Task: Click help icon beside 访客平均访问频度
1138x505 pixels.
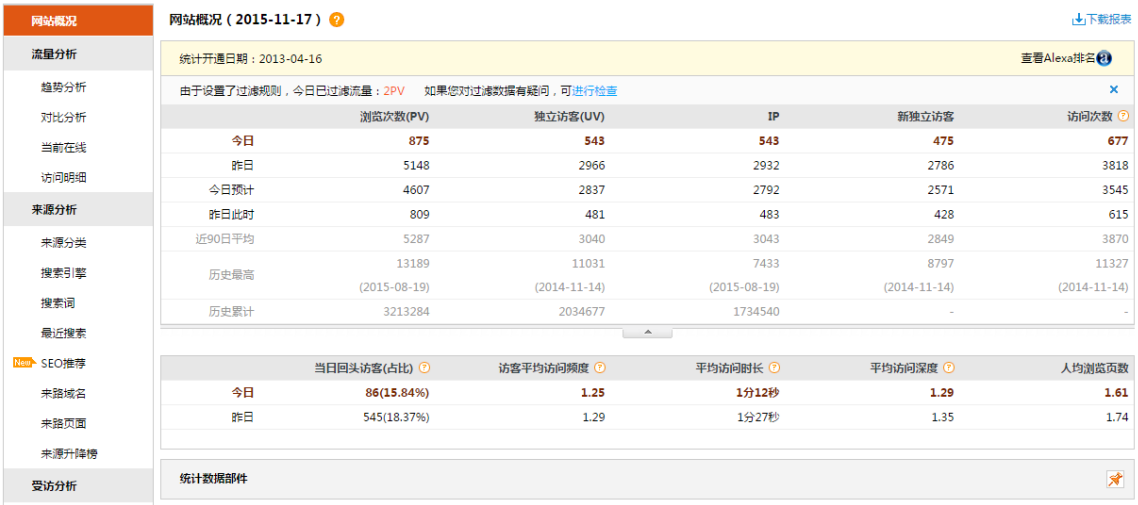Action: pos(599,368)
